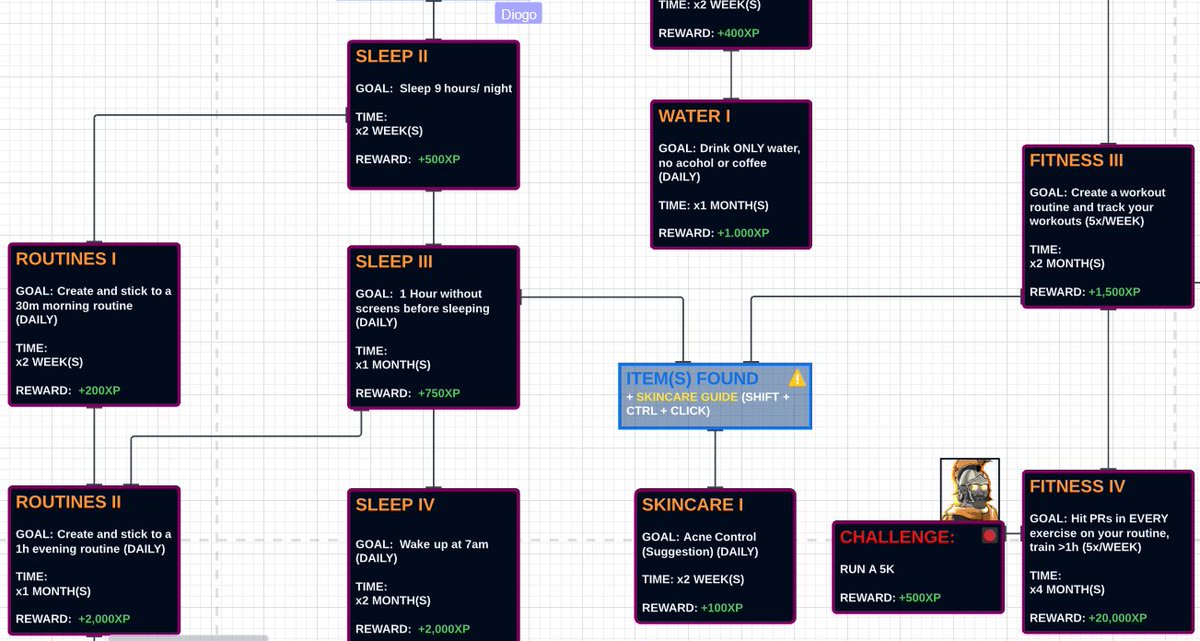
Task: Click the WATER I 'TIME: x1 MONTH(S)' line
Action: click(714, 205)
